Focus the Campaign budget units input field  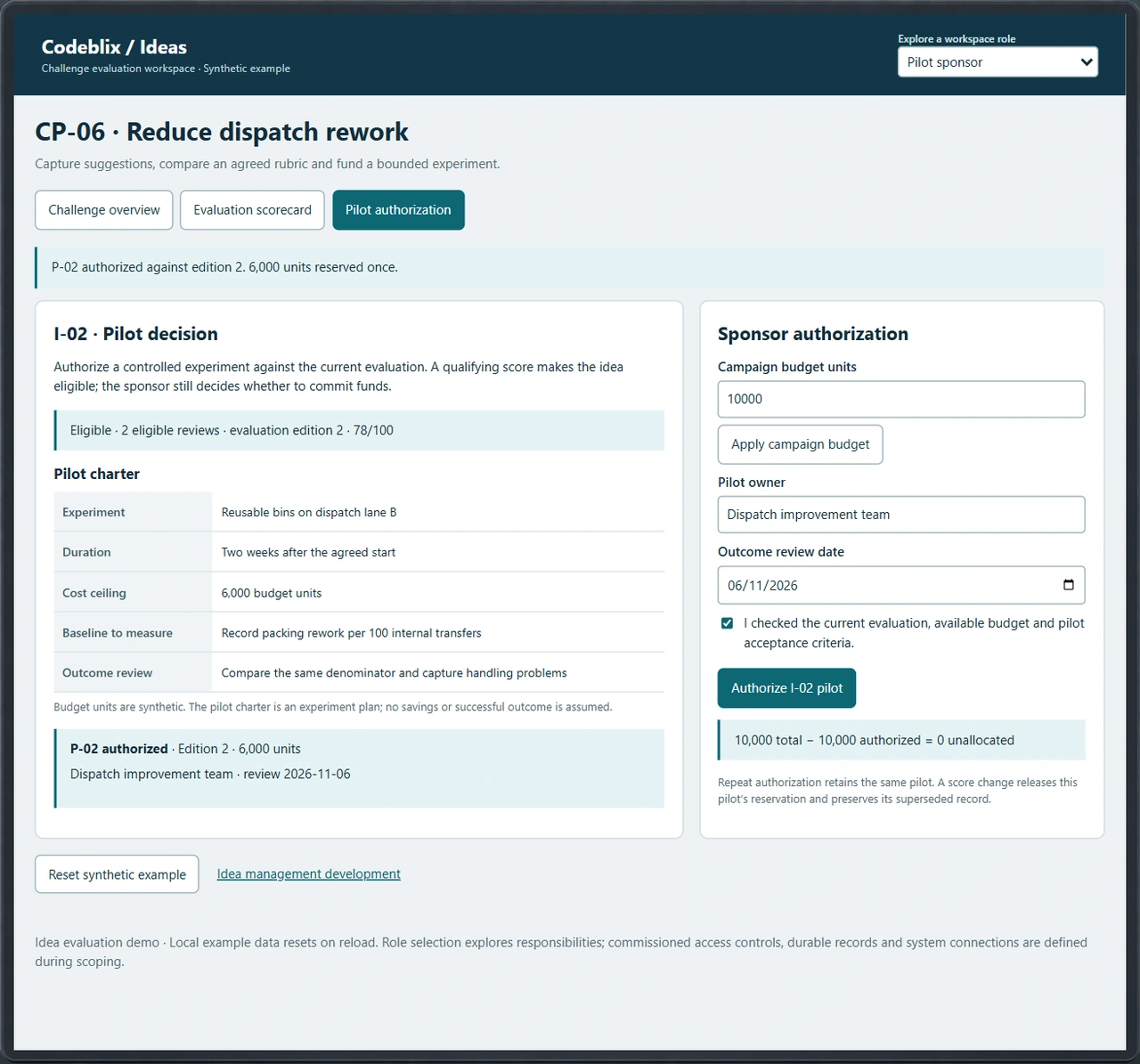coord(901,399)
